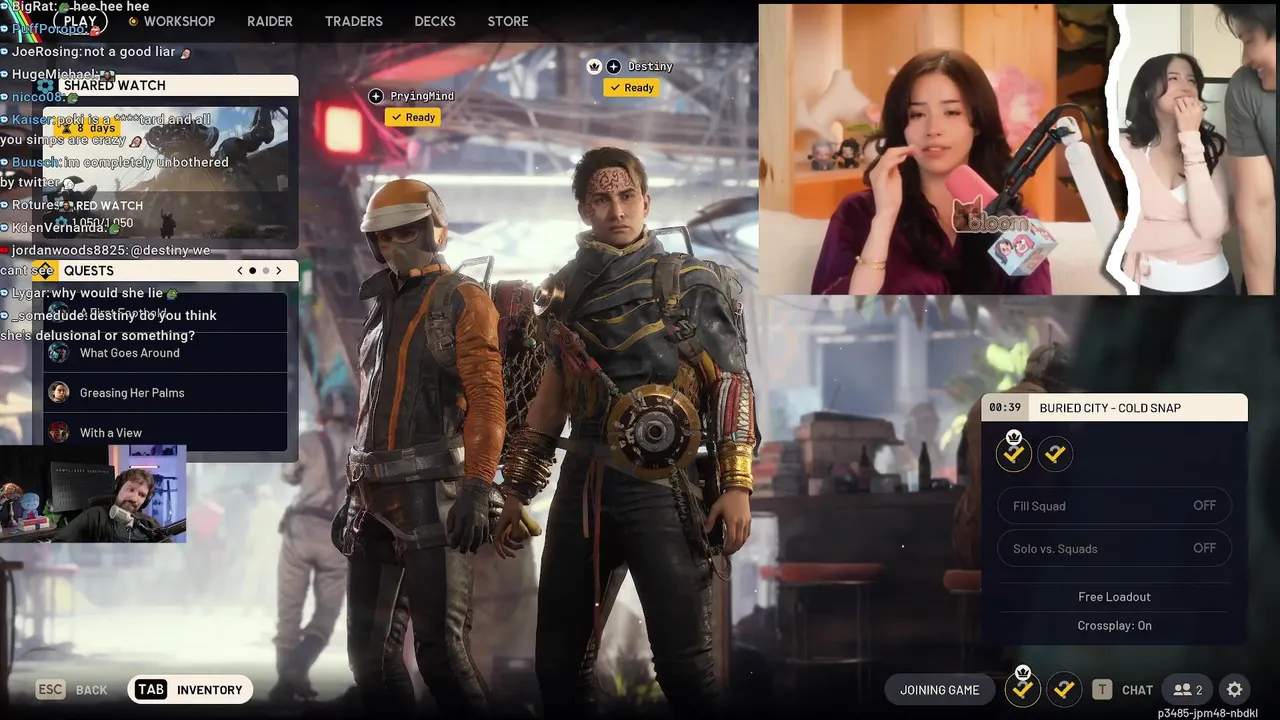Click the 'Lygar: why would she lie' chat message
The height and width of the screenshot is (720, 1280).
coord(90,294)
